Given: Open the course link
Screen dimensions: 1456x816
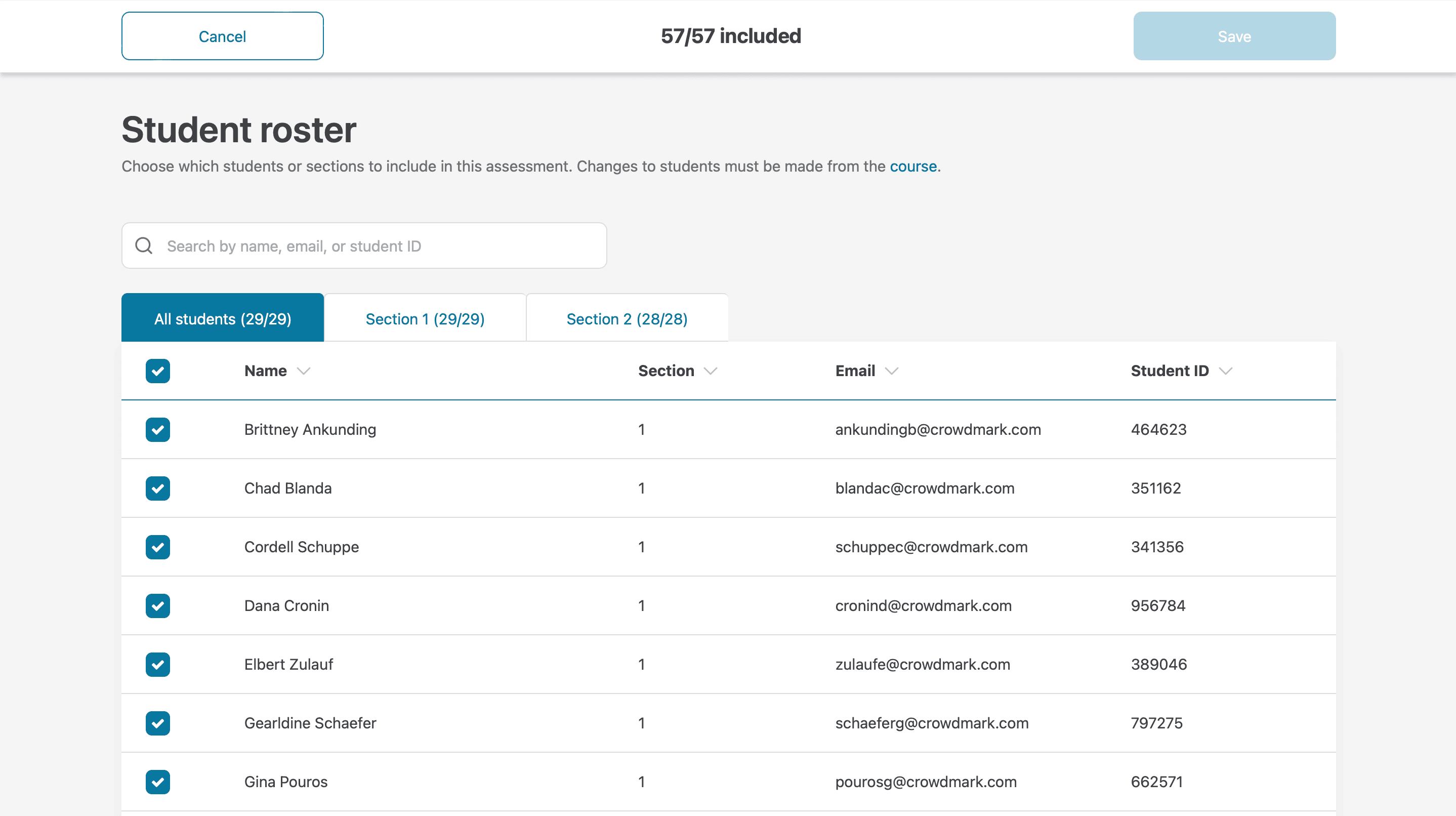Looking at the screenshot, I should (912, 166).
